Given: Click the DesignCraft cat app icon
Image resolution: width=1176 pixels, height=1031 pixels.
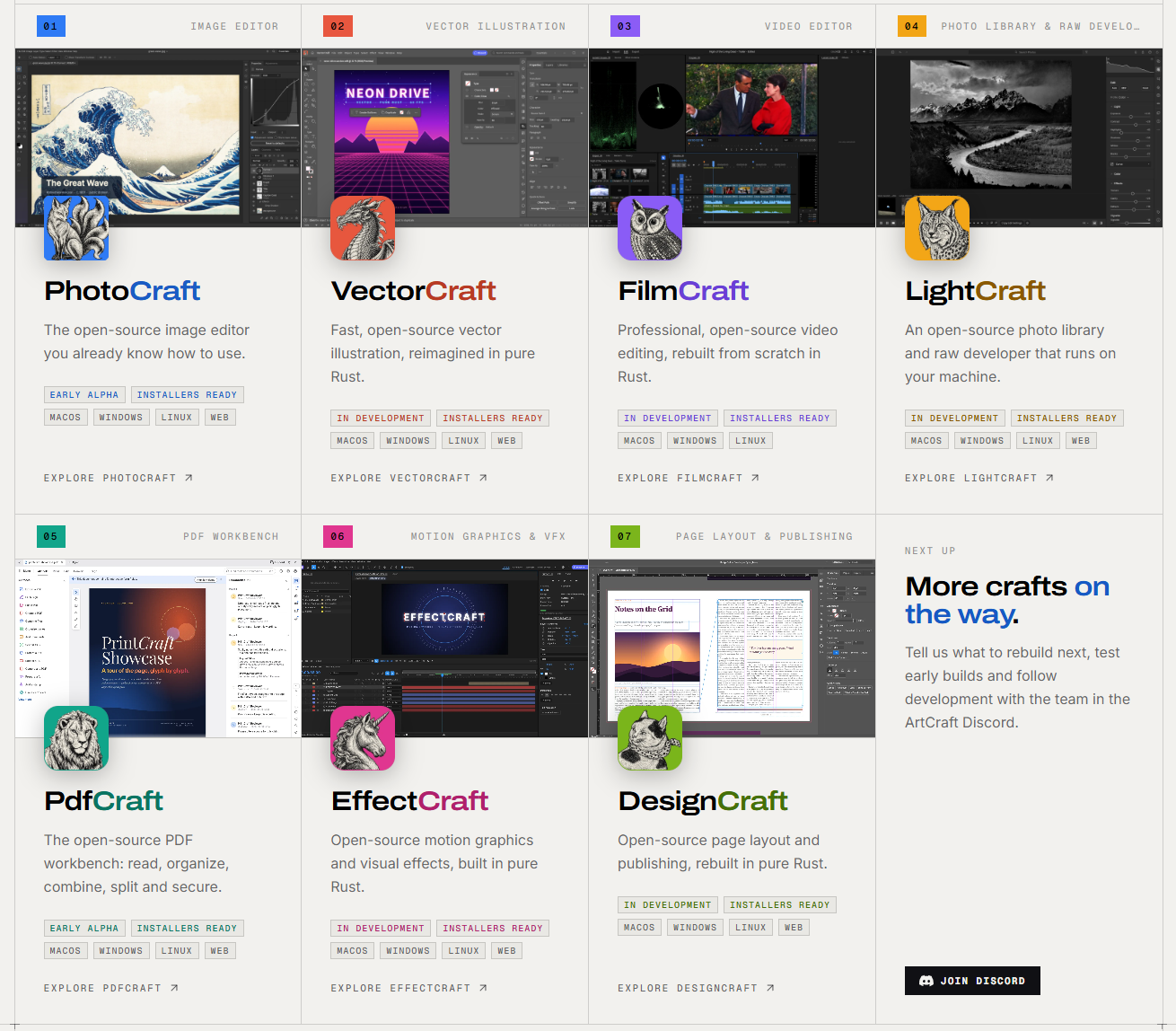Looking at the screenshot, I should point(650,738).
